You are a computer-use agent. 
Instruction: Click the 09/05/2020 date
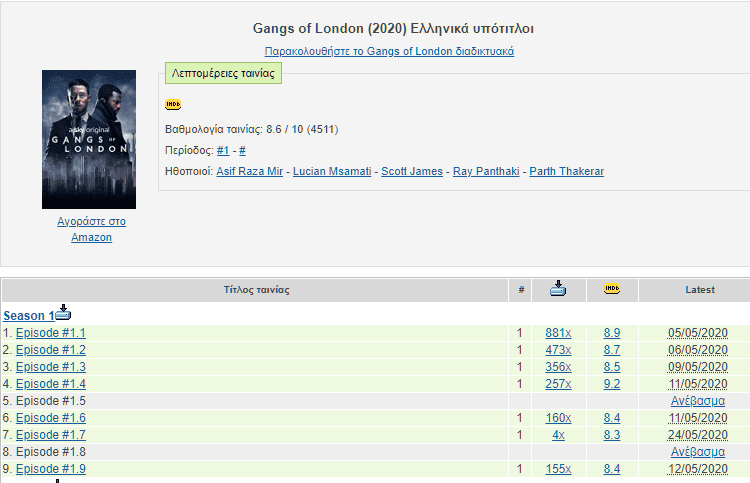click(x=698, y=367)
